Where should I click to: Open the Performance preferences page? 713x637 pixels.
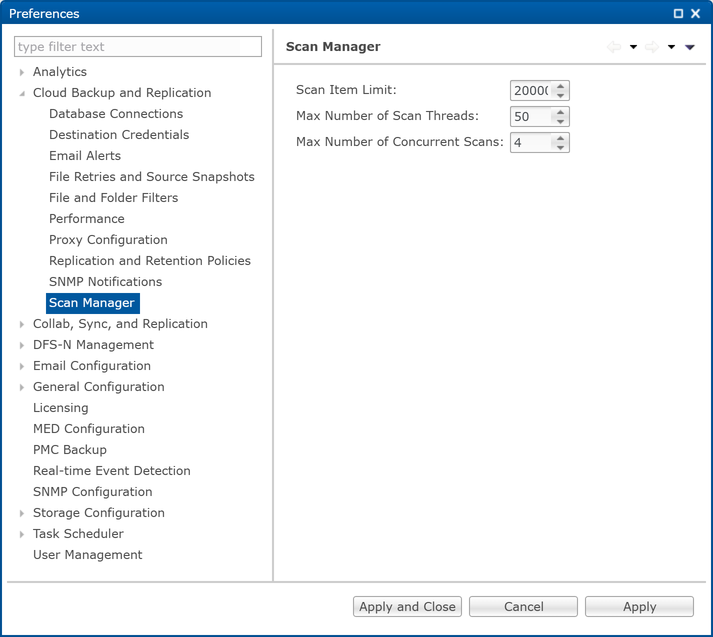(x=86, y=219)
